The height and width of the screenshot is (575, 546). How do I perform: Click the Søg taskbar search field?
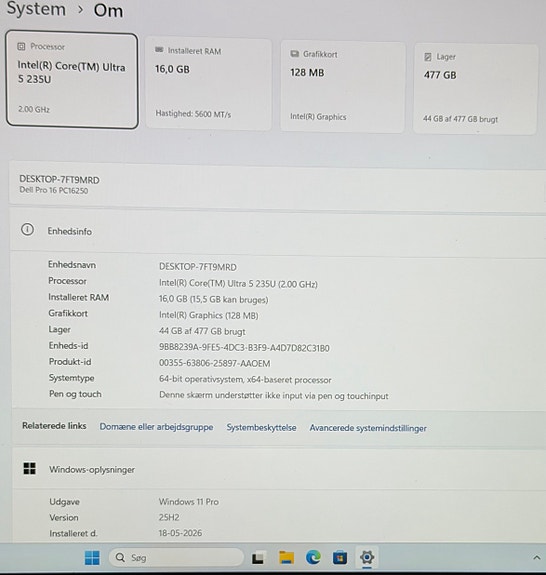[176, 558]
